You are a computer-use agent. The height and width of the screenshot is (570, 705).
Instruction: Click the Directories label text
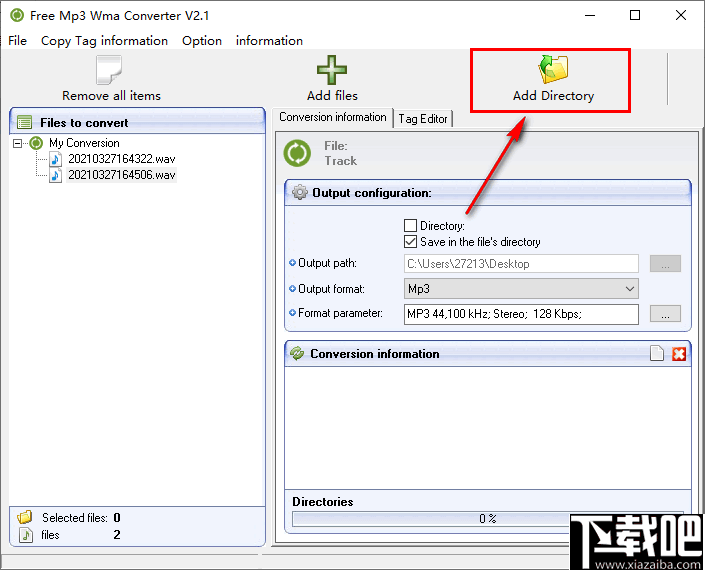323,502
